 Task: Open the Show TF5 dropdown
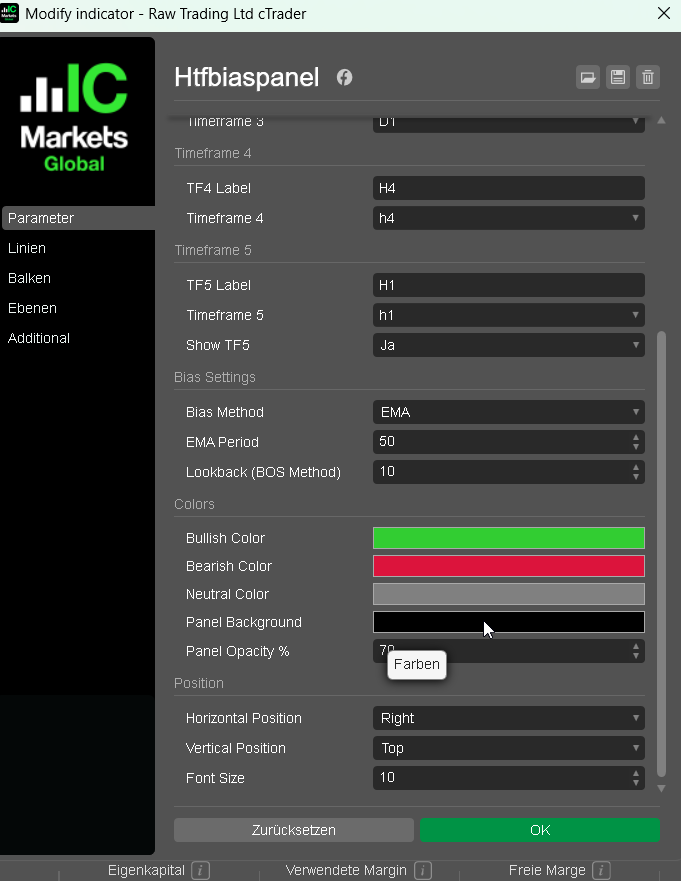tap(508, 345)
